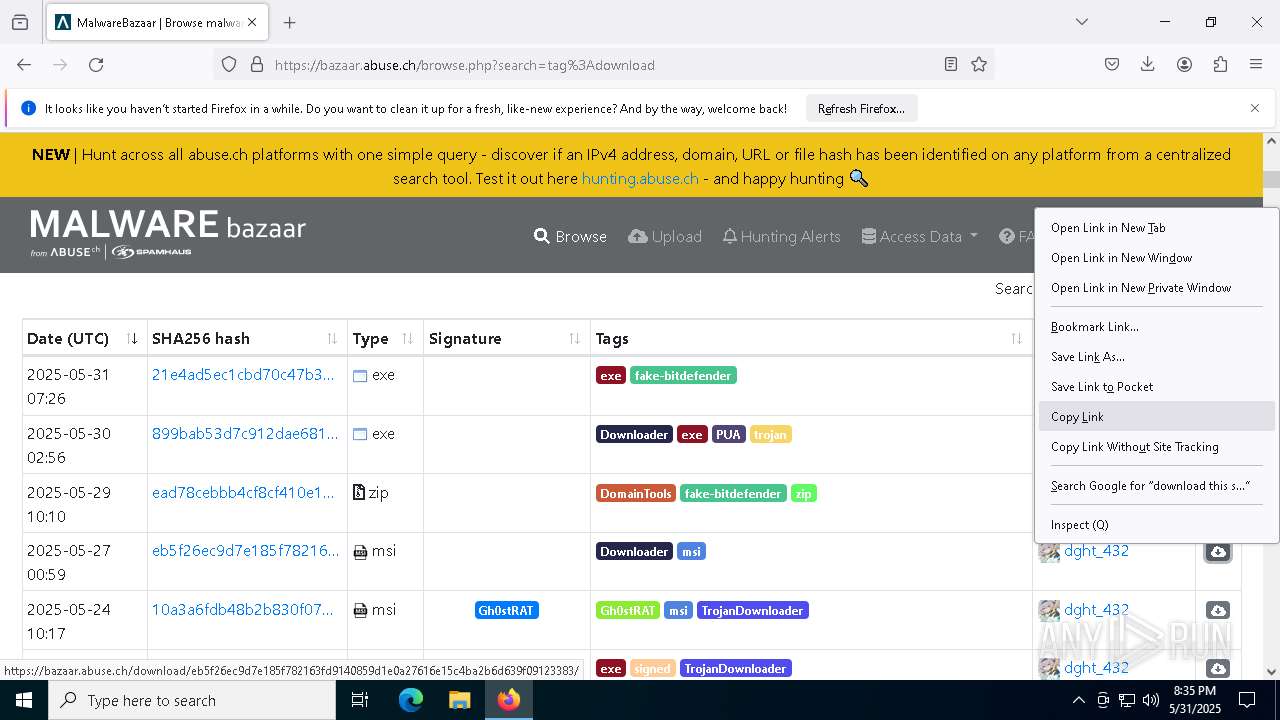Click fake-bitdefender tag in first row
This screenshot has height=720, width=1280.
click(x=683, y=376)
